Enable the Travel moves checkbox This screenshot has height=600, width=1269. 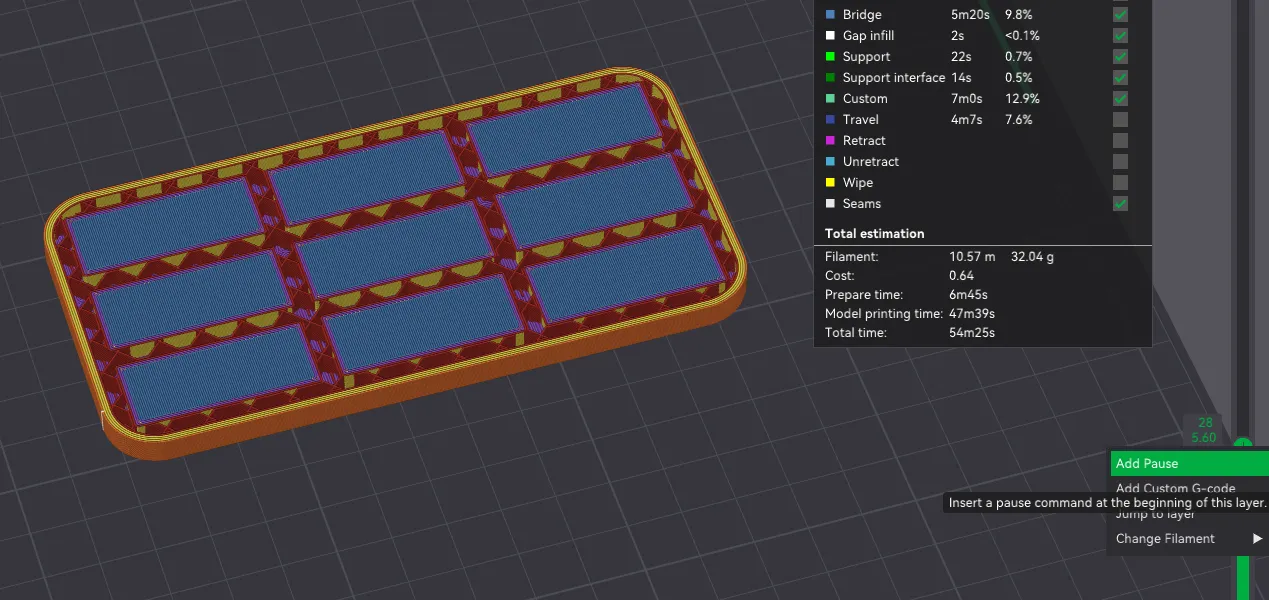click(x=1121, y=120)
